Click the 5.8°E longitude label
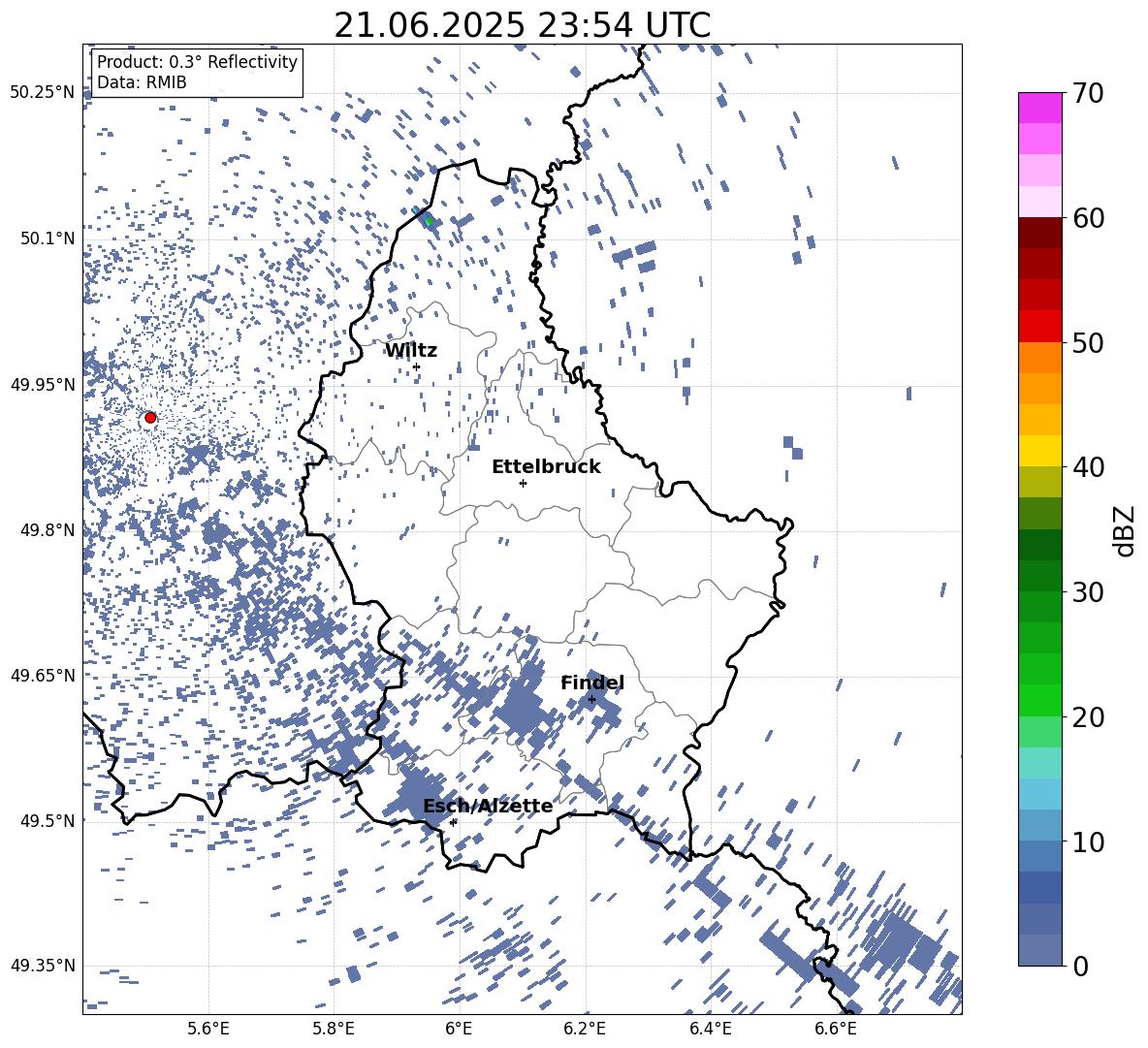Screen dimensions: 1148x1048 [334, 1029]
